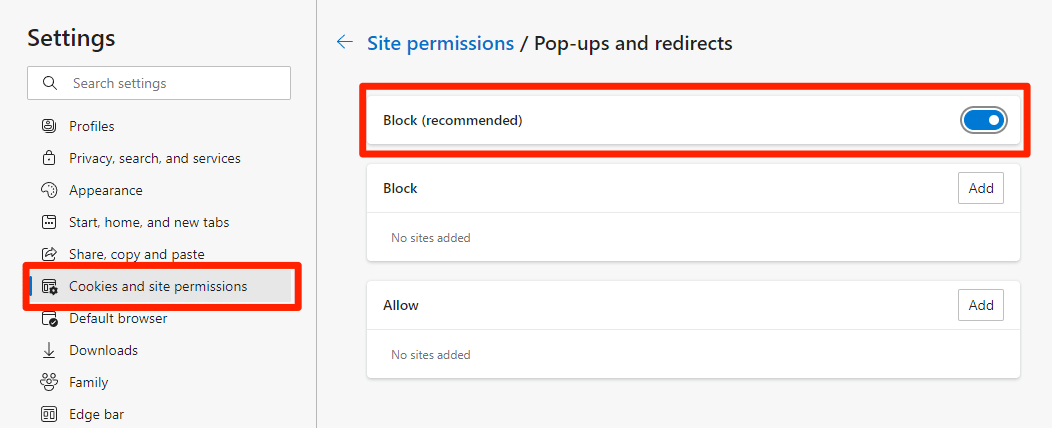Click the search magnifier icon
This screenshot has height=428, width=1052.
49,83
